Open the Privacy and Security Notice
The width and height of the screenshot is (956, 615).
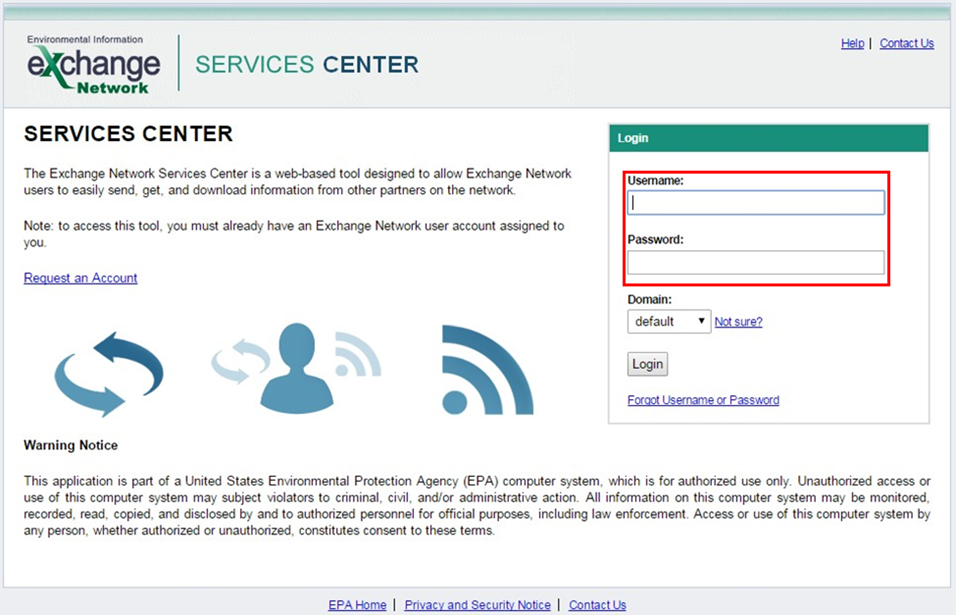(477, 604)
